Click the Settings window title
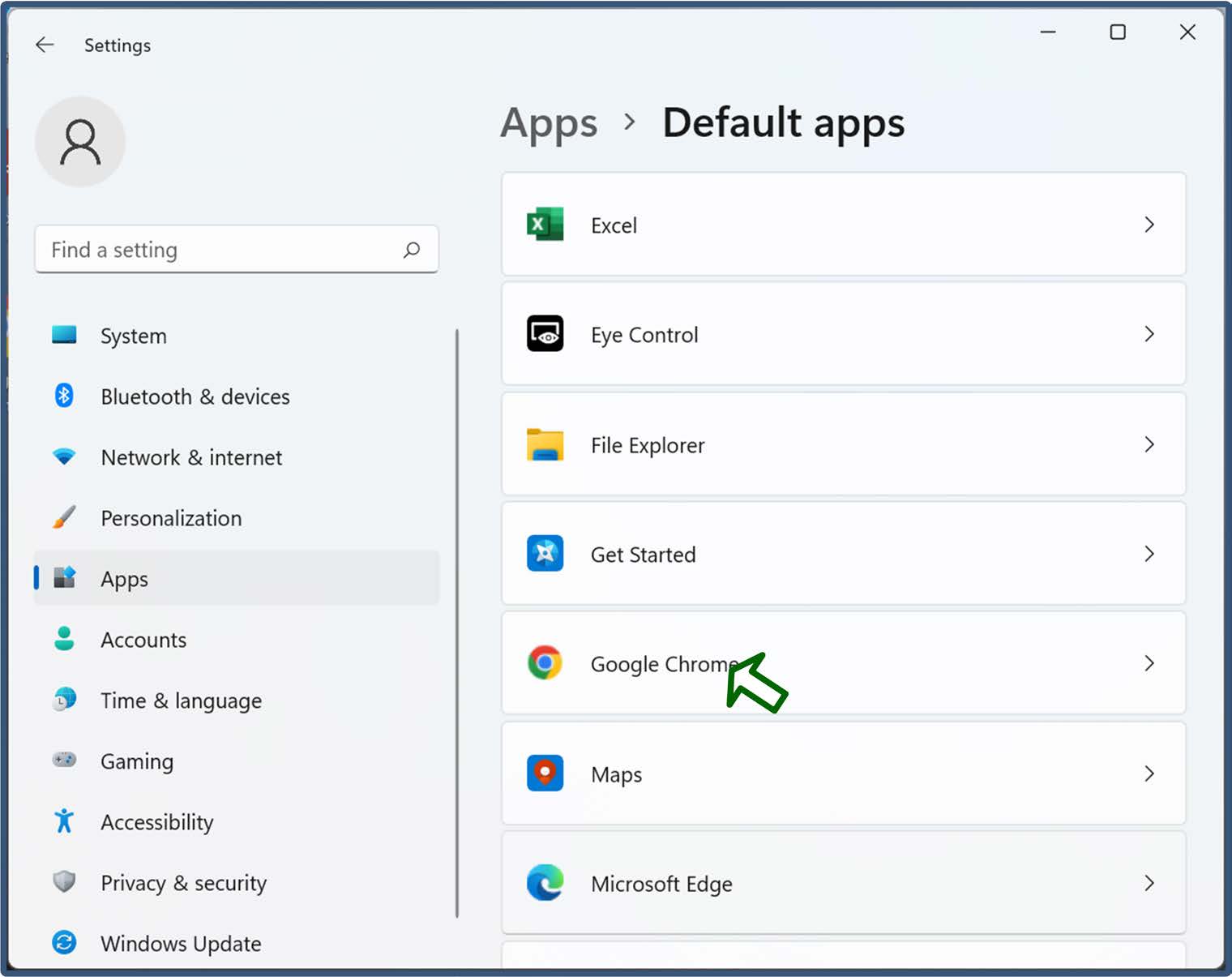 click(x=118, y=45)
